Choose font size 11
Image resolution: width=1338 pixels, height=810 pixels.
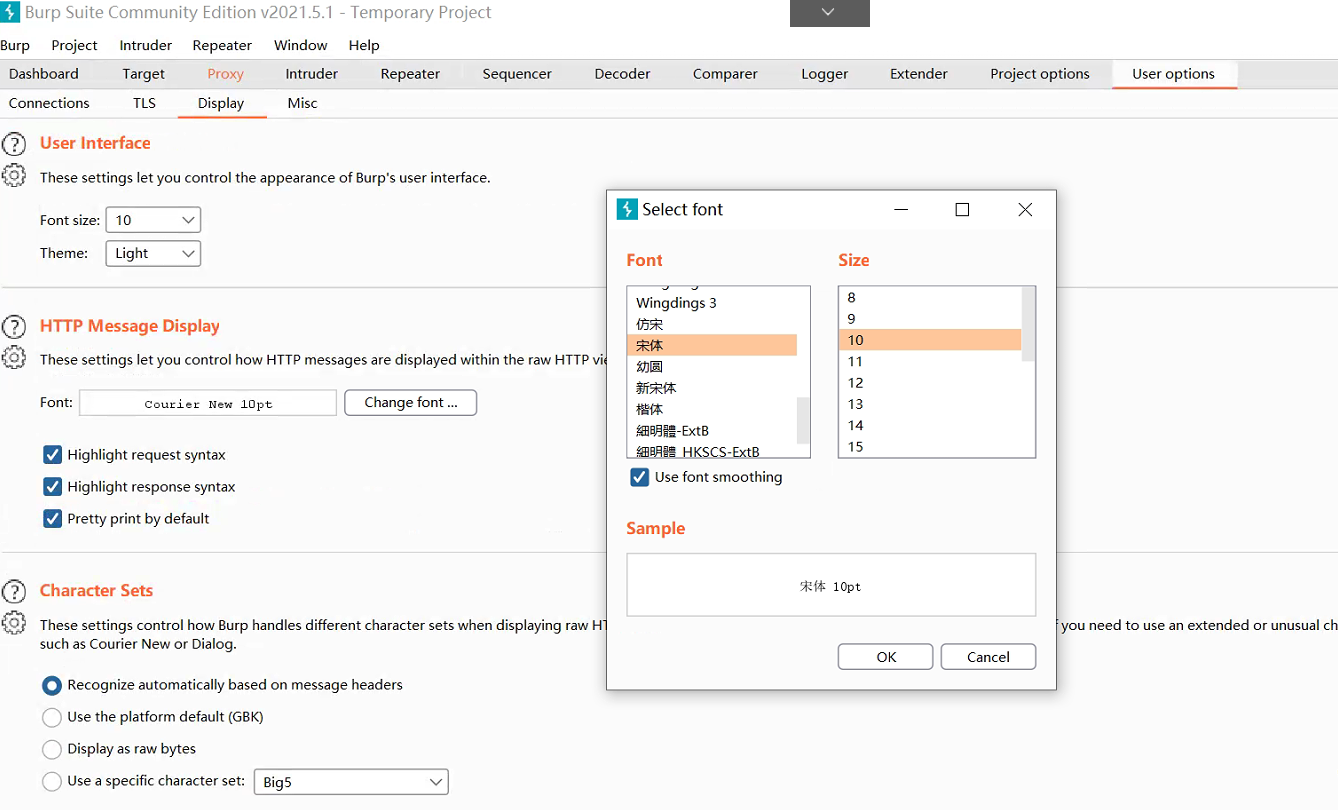[930, 361]
